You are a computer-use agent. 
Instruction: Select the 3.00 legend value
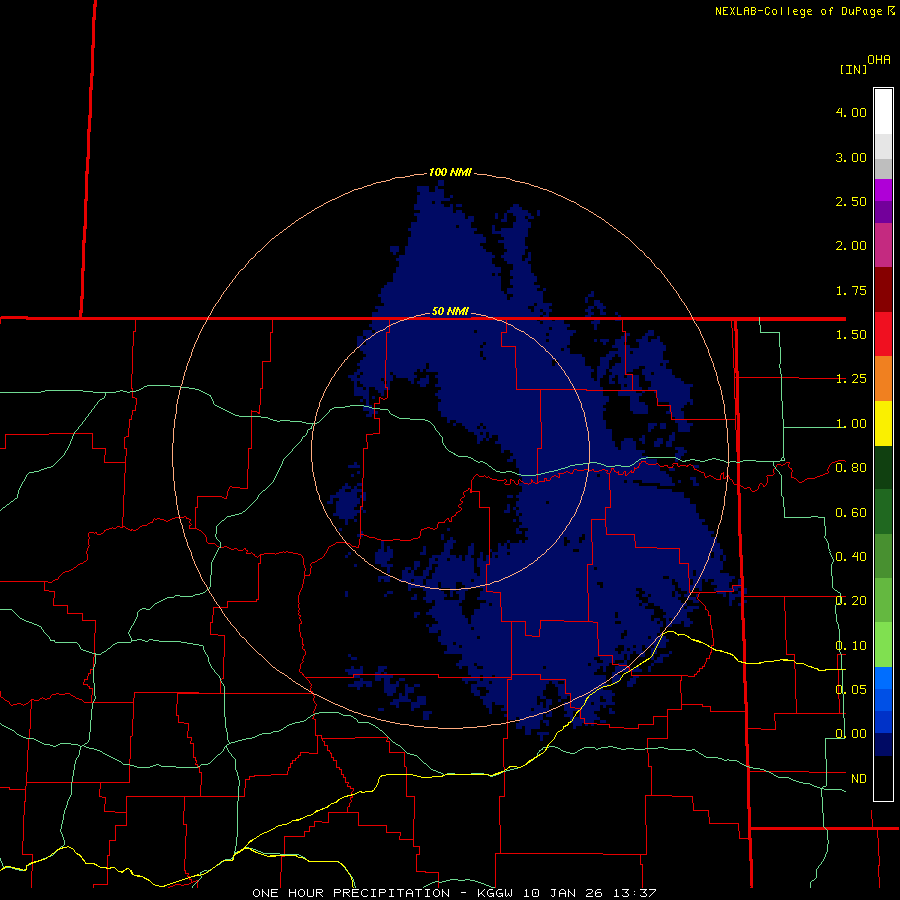pyautogui.click(x=851, y=157)
